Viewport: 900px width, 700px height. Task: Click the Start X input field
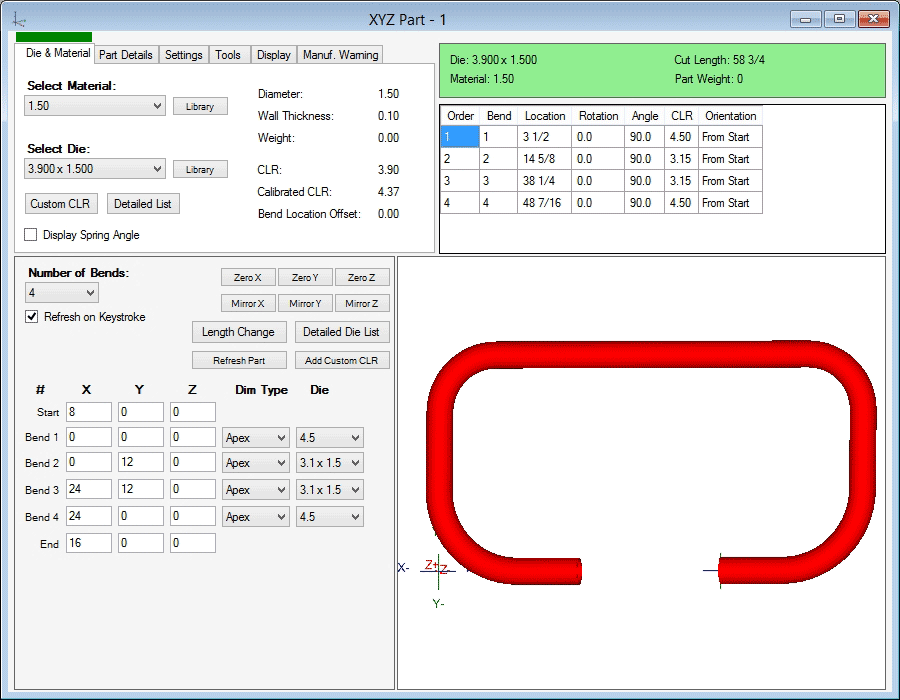click(88, 412)
